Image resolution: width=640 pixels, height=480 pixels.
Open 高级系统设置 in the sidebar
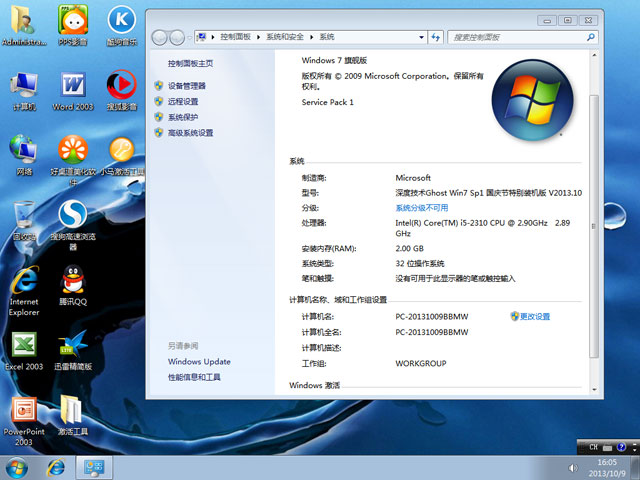click(190, 132)
